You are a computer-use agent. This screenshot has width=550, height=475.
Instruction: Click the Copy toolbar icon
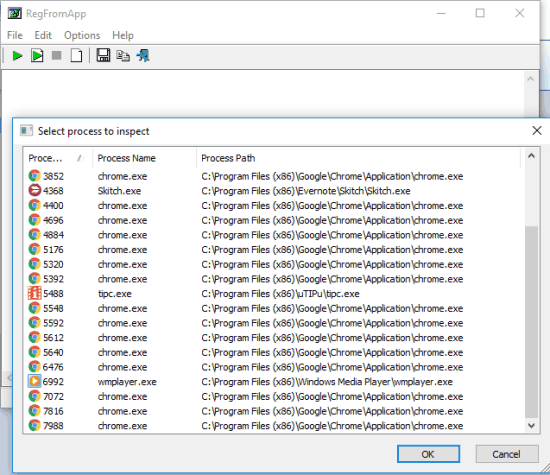pyautogui.click(x=123, y=56)
